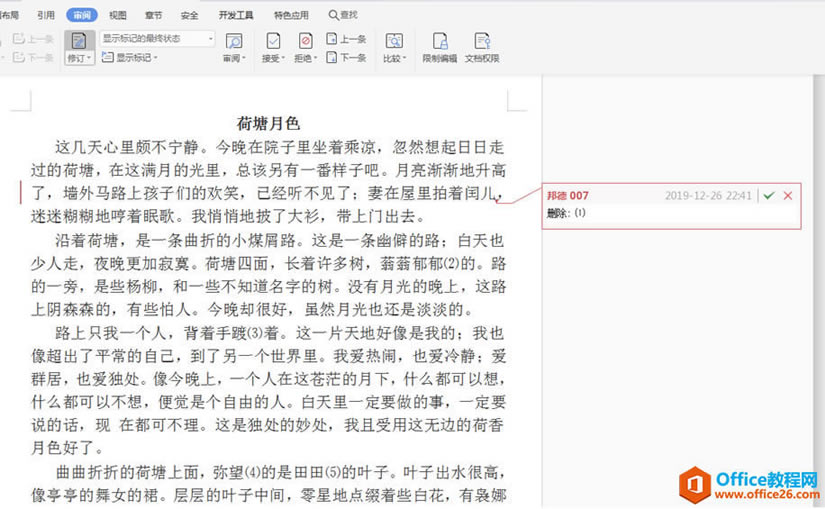The image size is (825, 509).
Task: Open the 接受 dropdown arrow
Action: (x=283, y=58)
